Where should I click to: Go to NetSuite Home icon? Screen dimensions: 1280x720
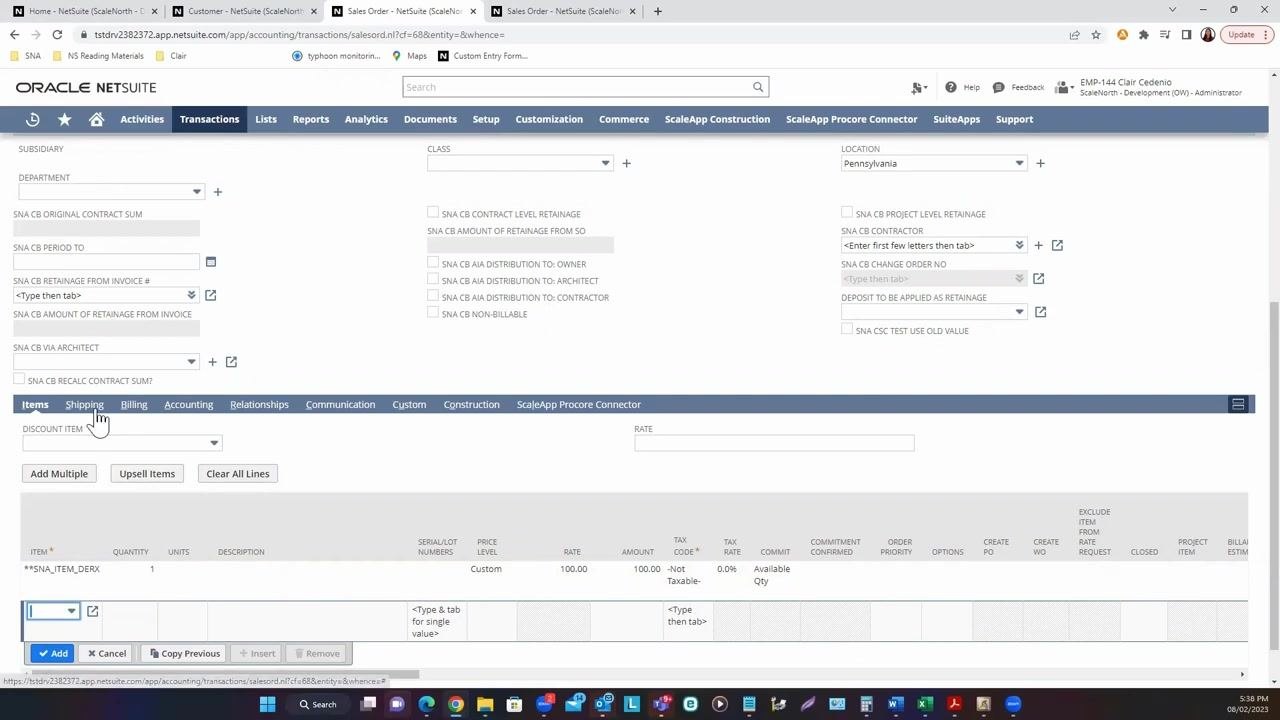pos(96,119)
